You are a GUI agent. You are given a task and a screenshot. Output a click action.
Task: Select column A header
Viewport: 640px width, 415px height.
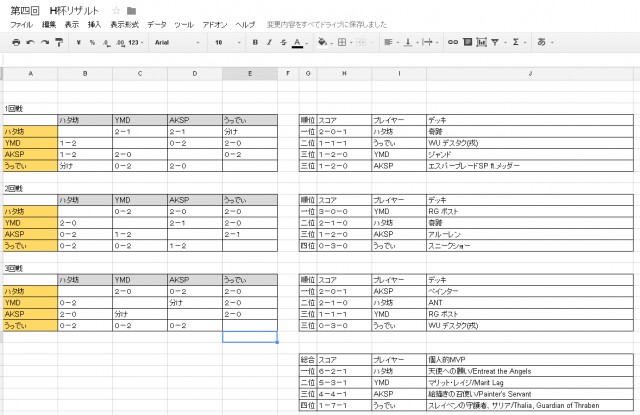pos(30,74)
